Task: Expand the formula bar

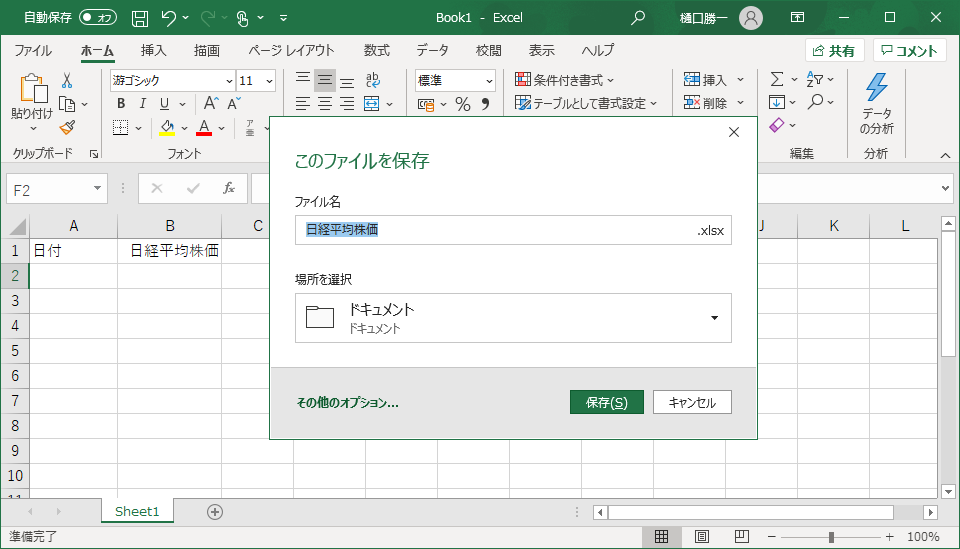Action: pyautogui.click(x=945, y=188)
